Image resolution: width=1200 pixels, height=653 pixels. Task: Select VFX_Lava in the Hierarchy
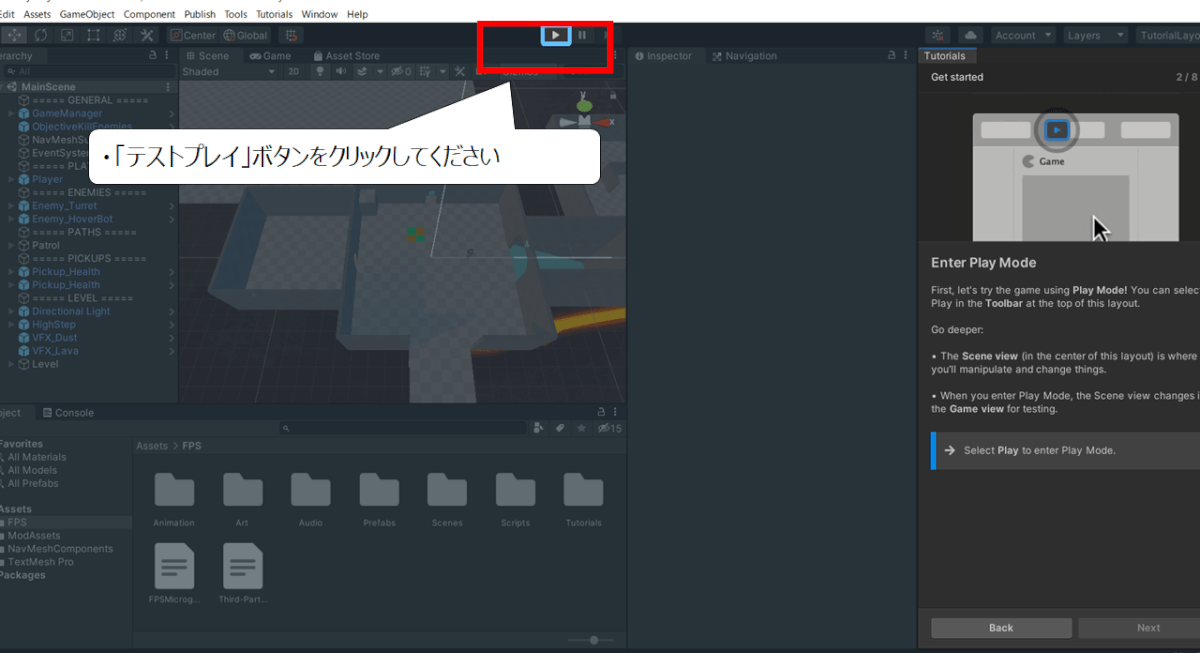click(54, 351)
